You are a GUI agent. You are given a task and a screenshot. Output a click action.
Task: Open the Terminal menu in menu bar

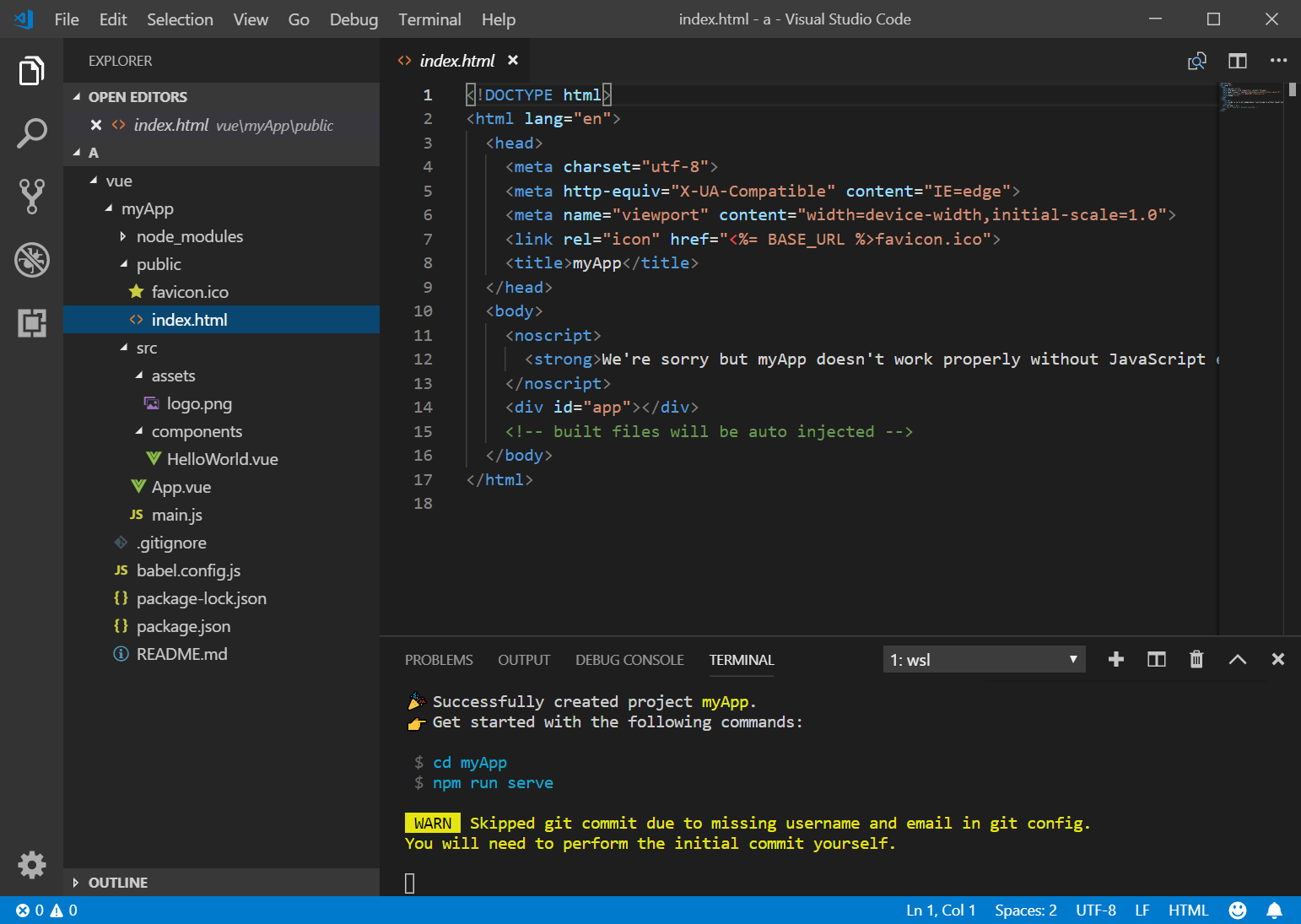coord(429,19)
